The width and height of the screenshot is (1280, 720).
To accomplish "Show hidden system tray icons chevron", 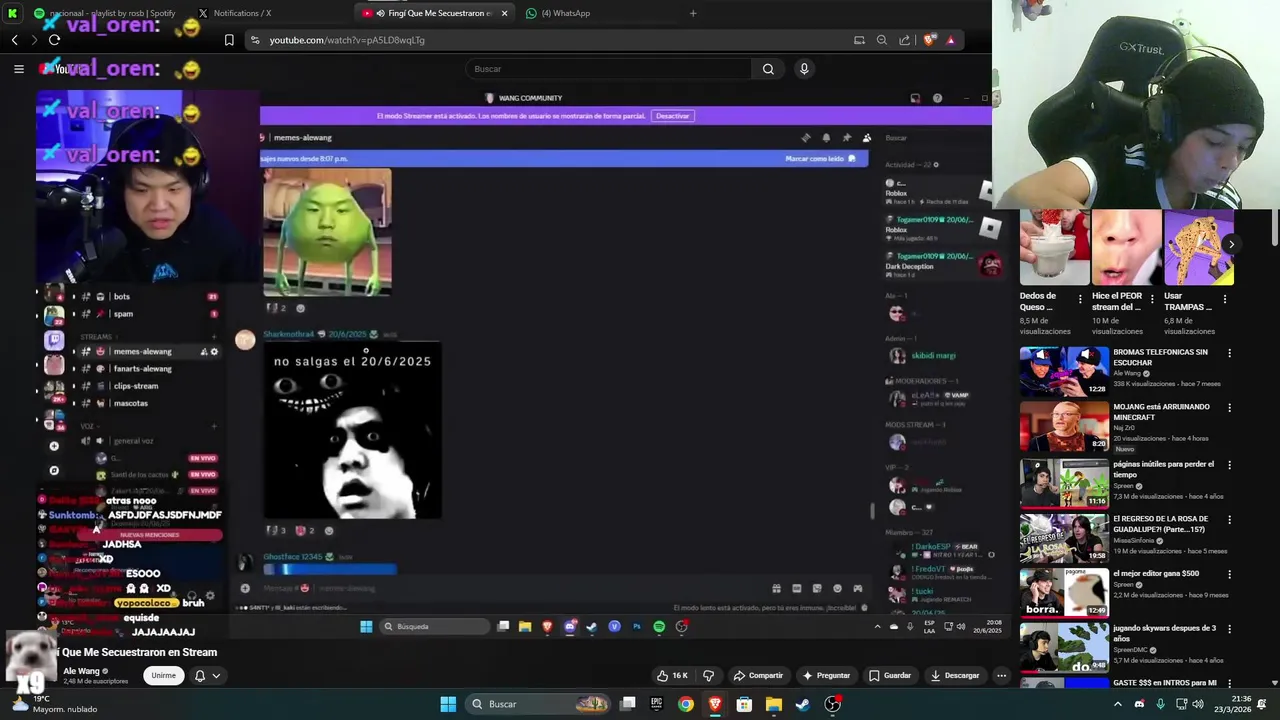I will coord(1120,704).
